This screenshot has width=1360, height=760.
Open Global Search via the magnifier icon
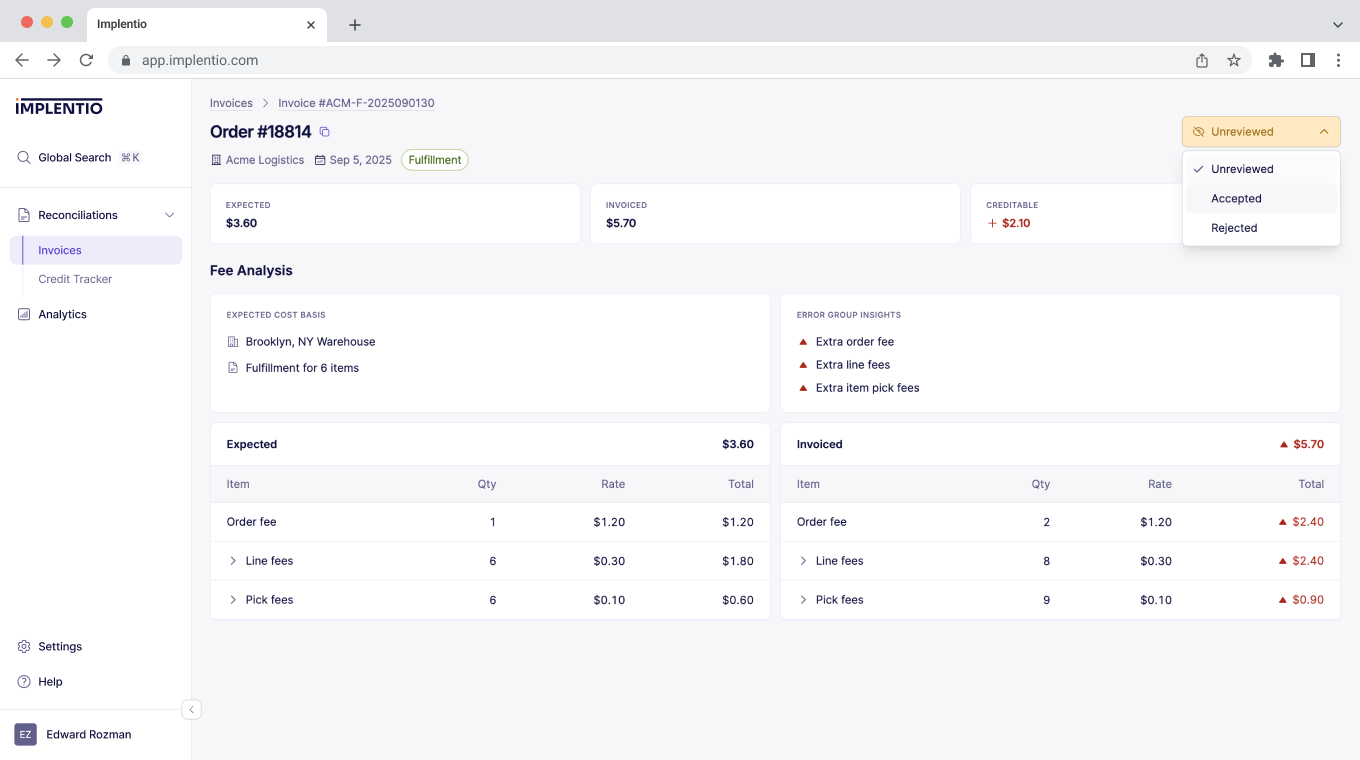22,157
